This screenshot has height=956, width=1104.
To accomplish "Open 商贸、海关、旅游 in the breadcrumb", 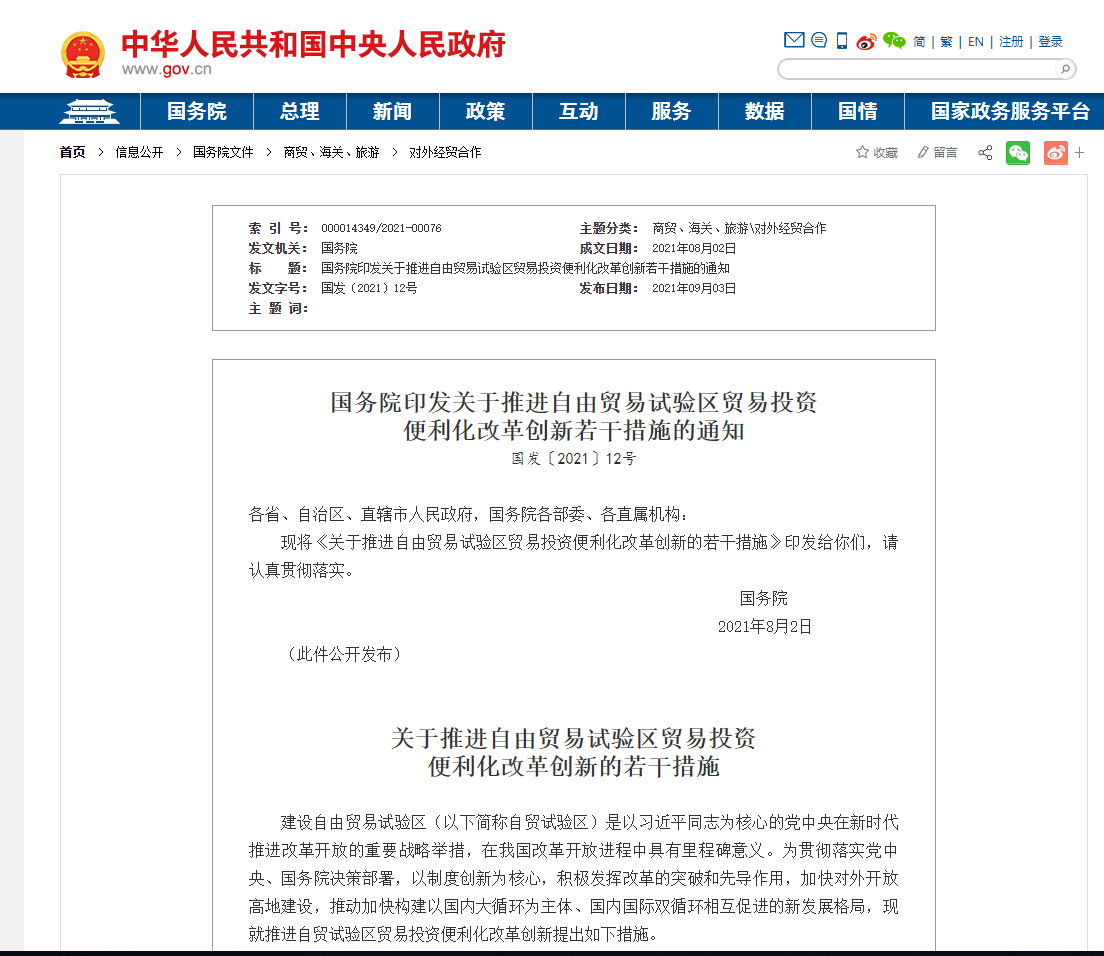I will pos(332,152).
